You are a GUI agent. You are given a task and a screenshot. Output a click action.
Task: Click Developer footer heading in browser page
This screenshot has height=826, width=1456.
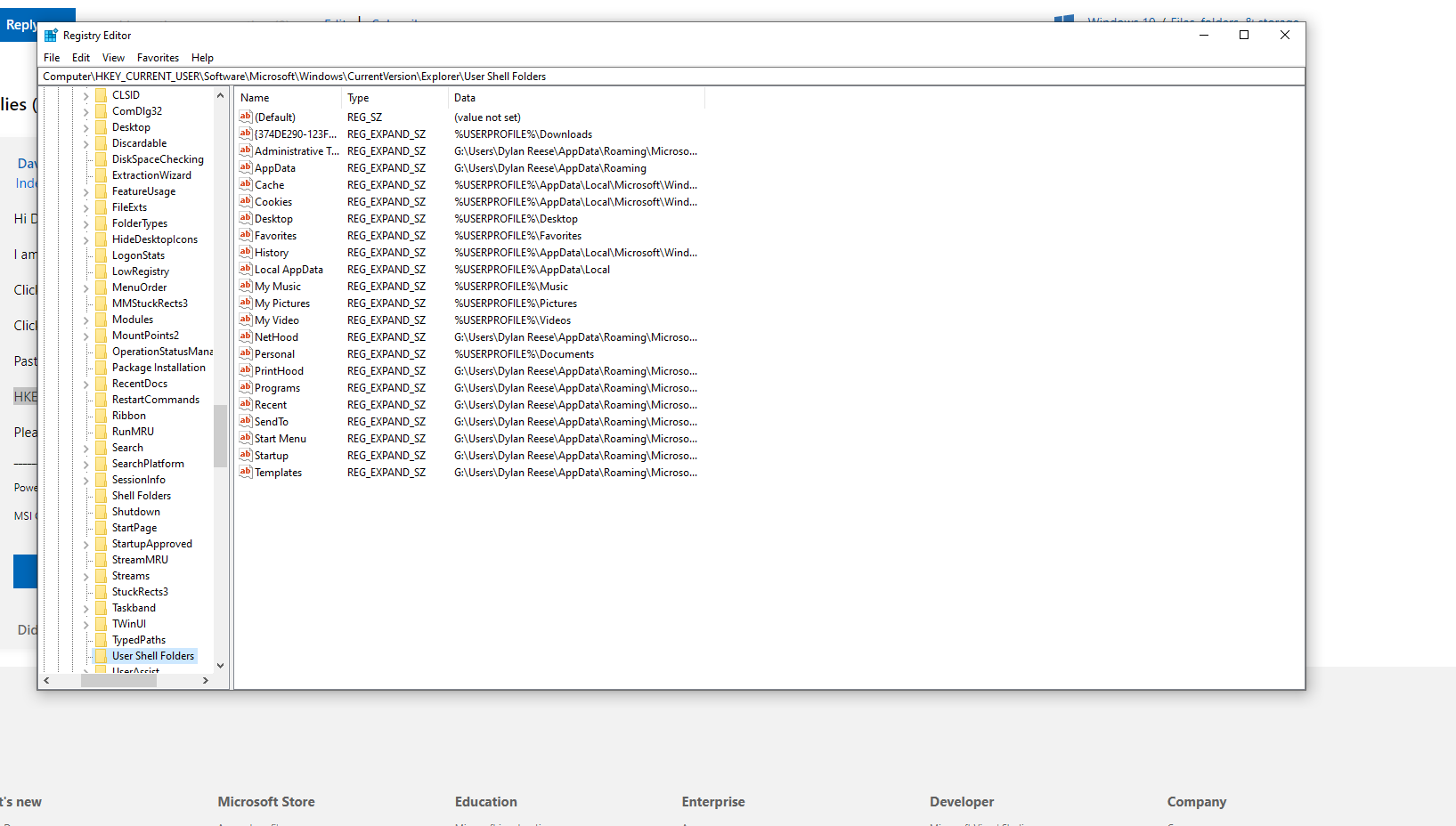[x=962, y=802]
